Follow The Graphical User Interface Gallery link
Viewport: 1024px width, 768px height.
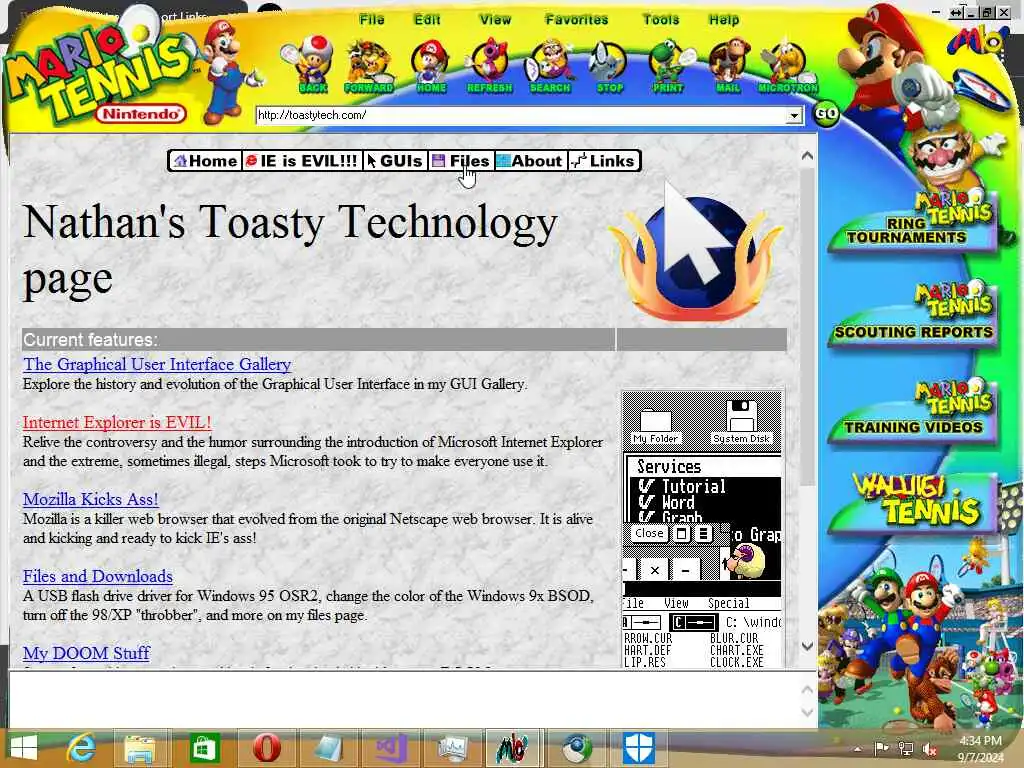pyautogui.click(x=157, y=364)
